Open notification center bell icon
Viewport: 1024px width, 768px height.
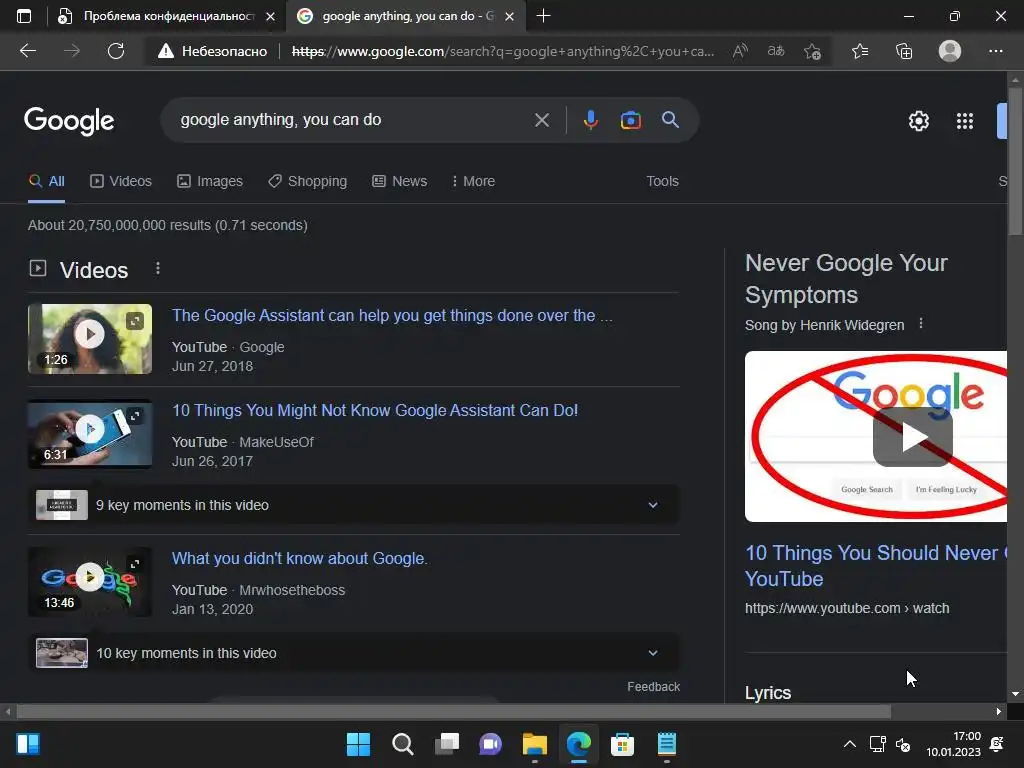click(997, 744)
